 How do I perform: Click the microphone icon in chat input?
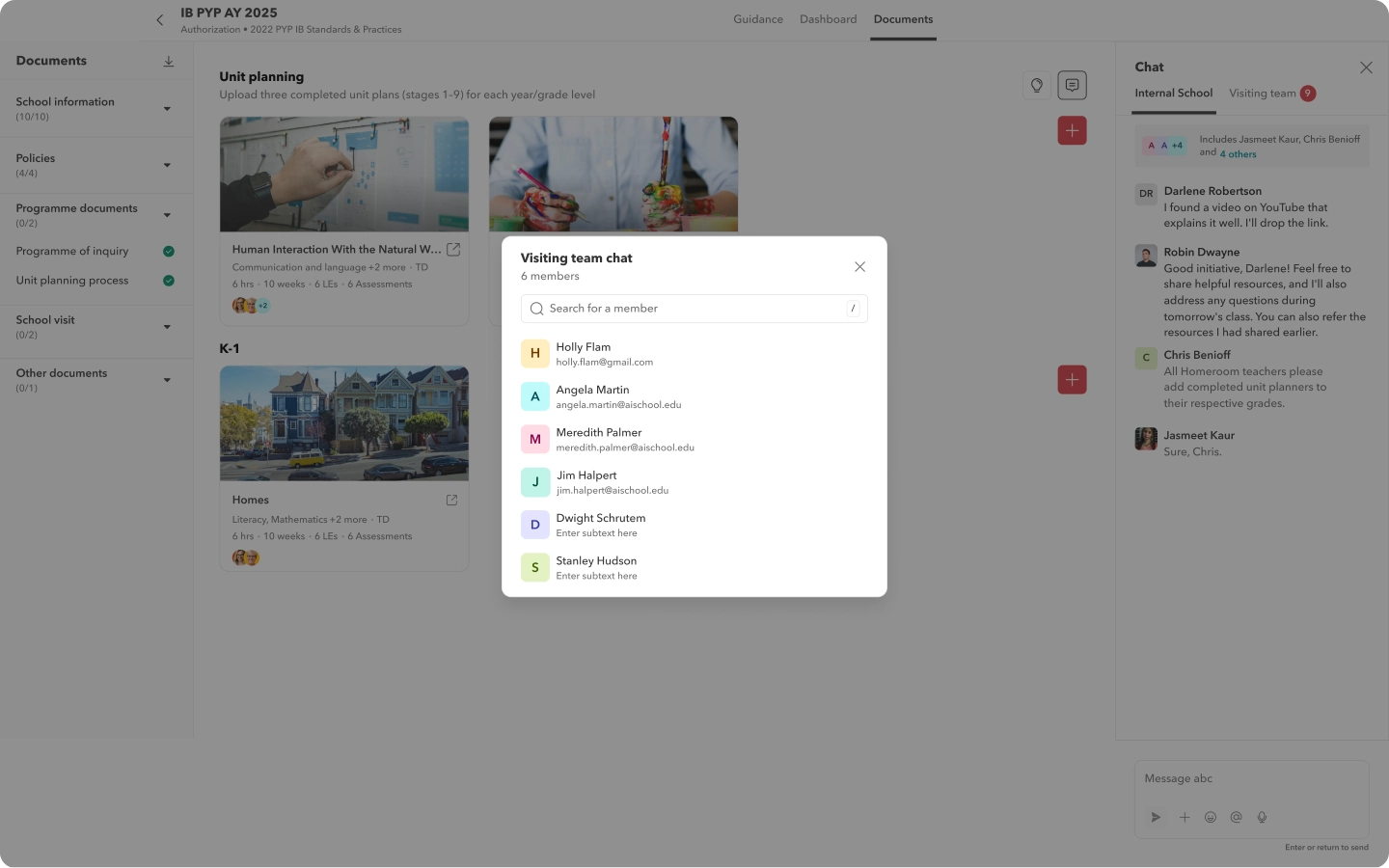click(1262, 817)
